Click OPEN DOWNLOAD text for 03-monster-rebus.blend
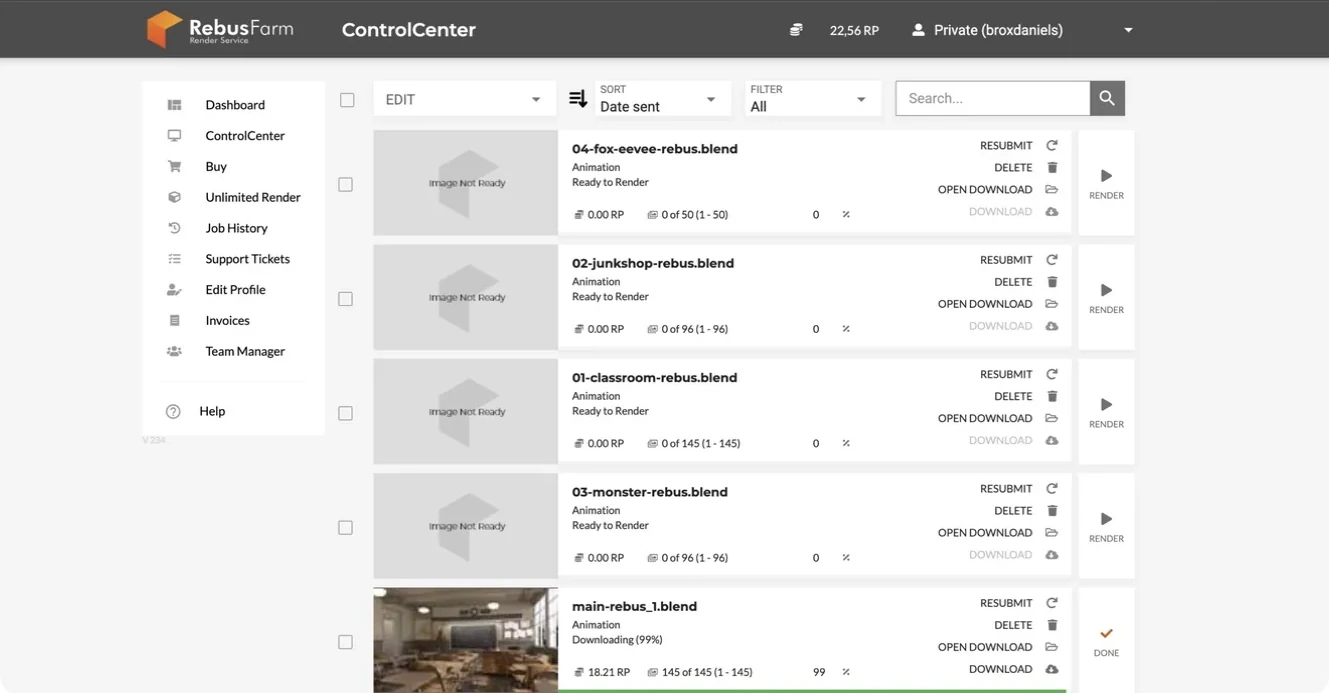This screenshot has height=693, width=1329. [985, 533]
